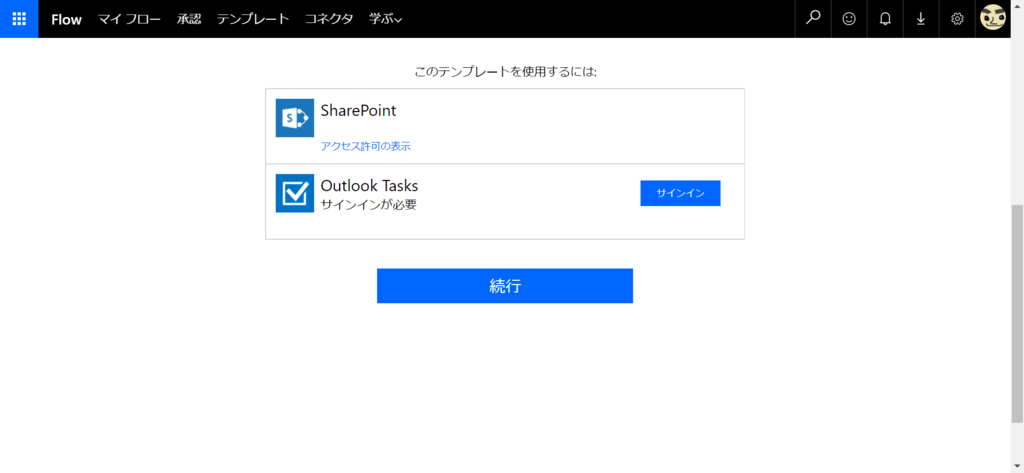The width and height of the screenshot is (1024, 473).
Task: Click the search magnifier icon
Action: pos(813,19)
